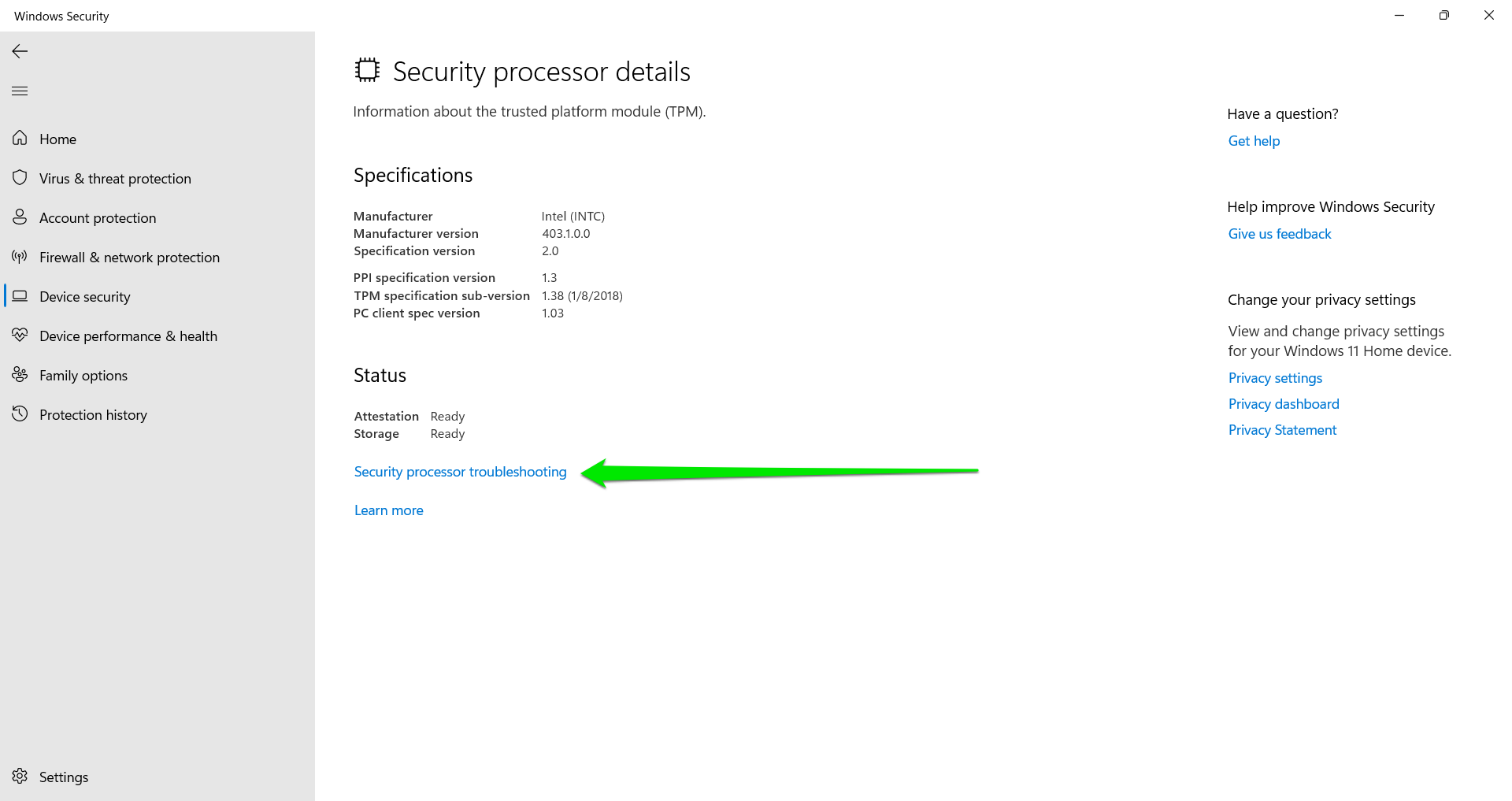Click the Protection history clock icon
The width and height of the screenshot is (1512, 801).
pyautogui.click(x=20, y=414)
